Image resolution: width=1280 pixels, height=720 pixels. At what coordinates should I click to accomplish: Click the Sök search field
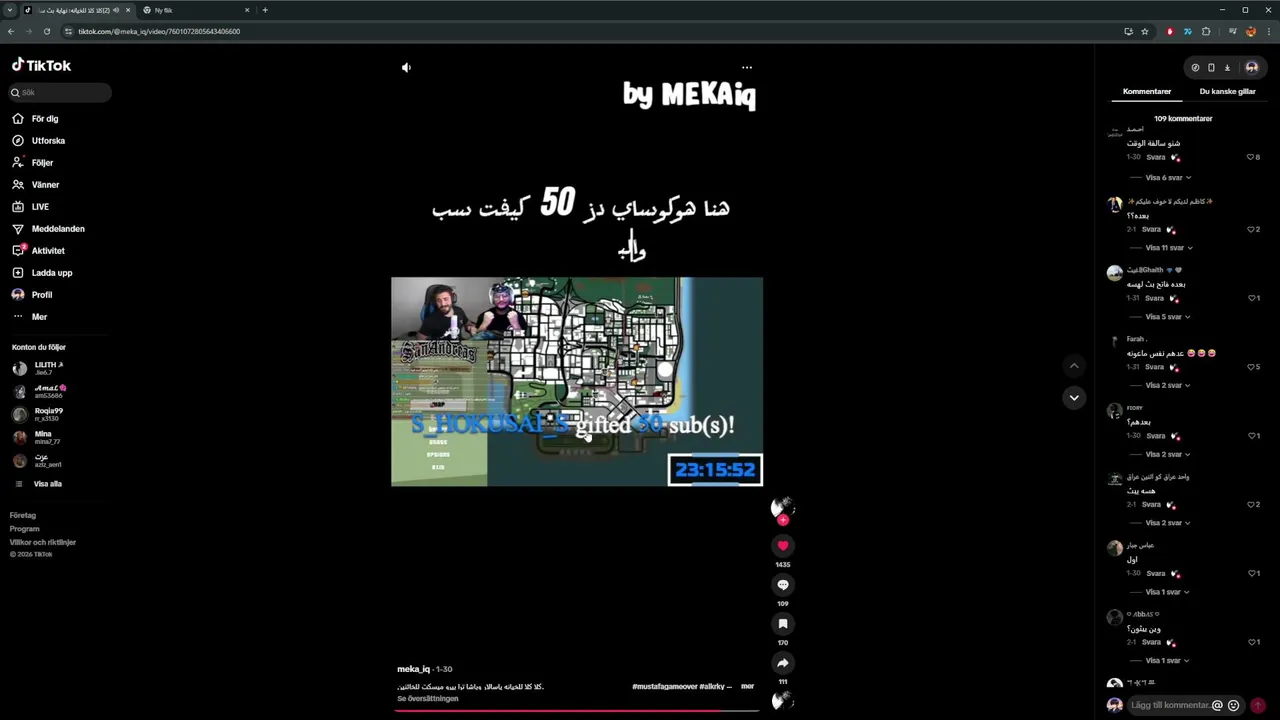click(60, 92)
